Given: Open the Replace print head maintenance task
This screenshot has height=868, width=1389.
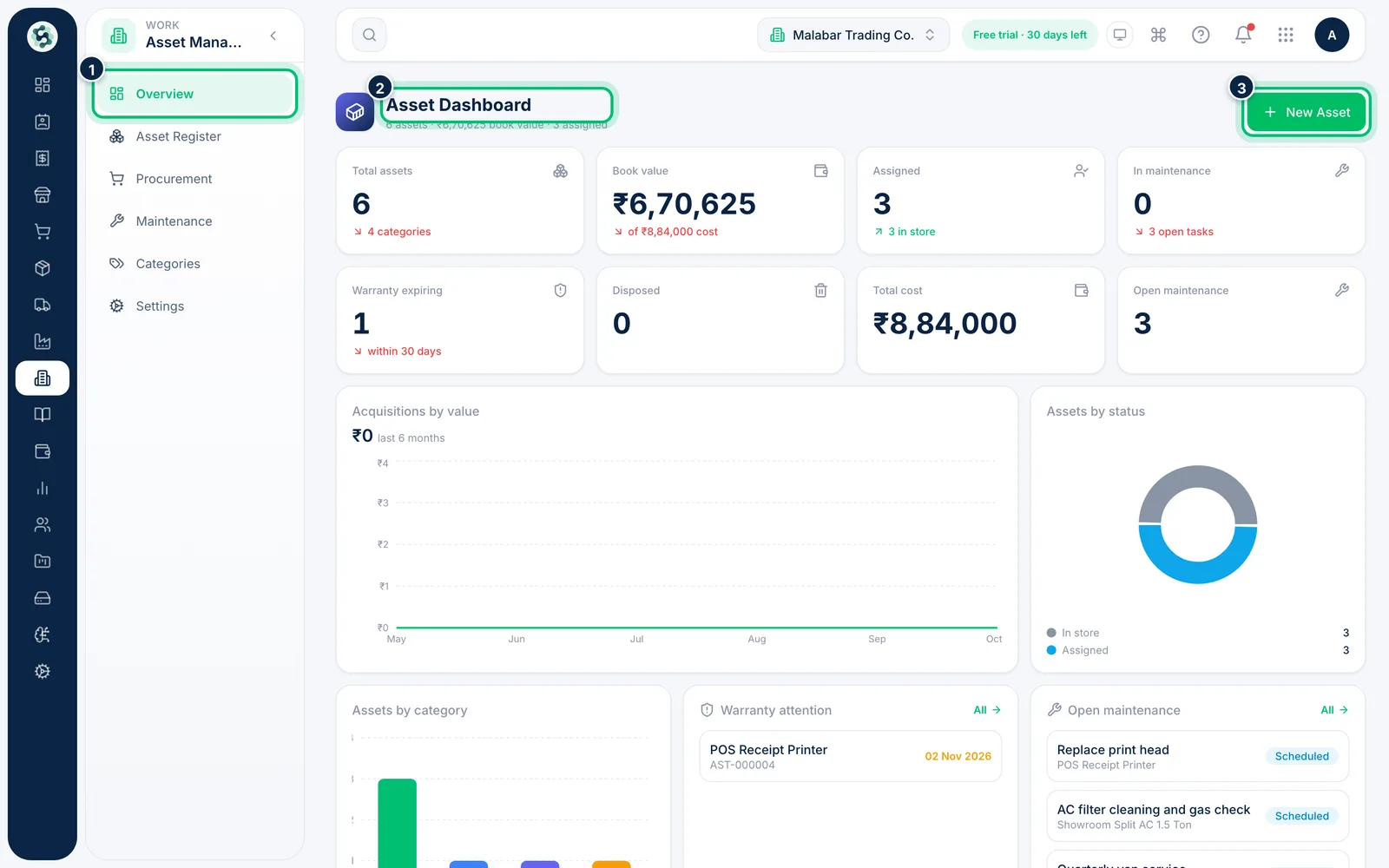Looking at the screenshot, I should click(x=1198, y=756).
